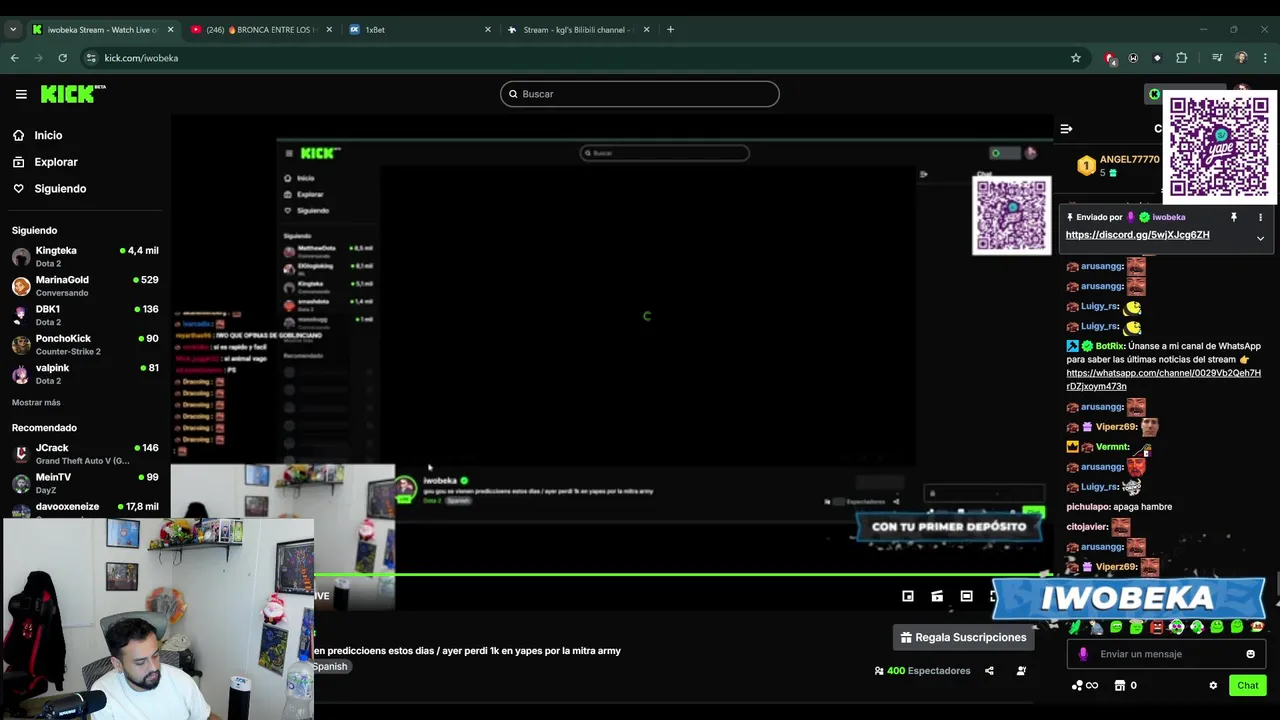Open PonchoKick's channel

click(85, 345)
